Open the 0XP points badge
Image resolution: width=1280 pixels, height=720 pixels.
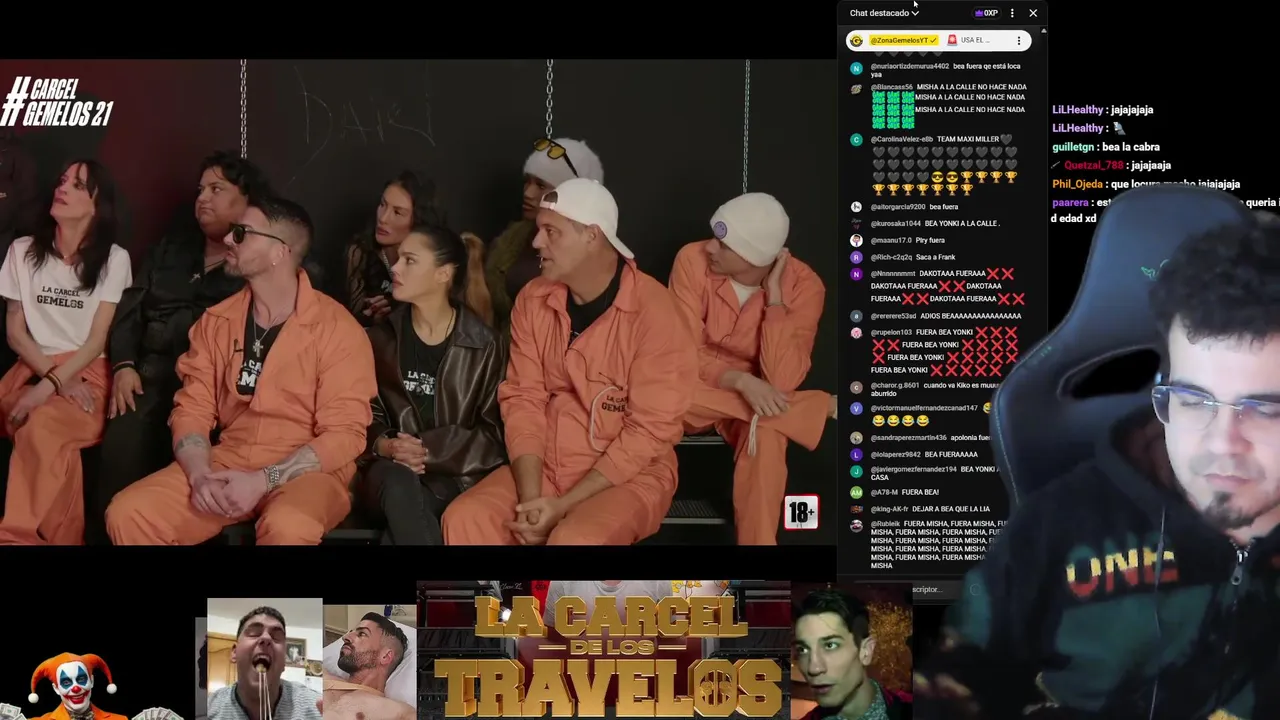click(987, 13)
